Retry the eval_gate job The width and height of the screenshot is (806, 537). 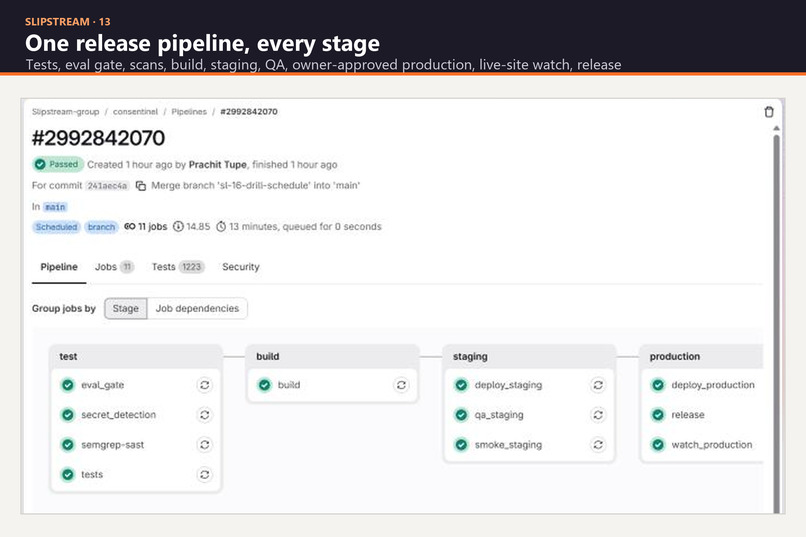205,385
